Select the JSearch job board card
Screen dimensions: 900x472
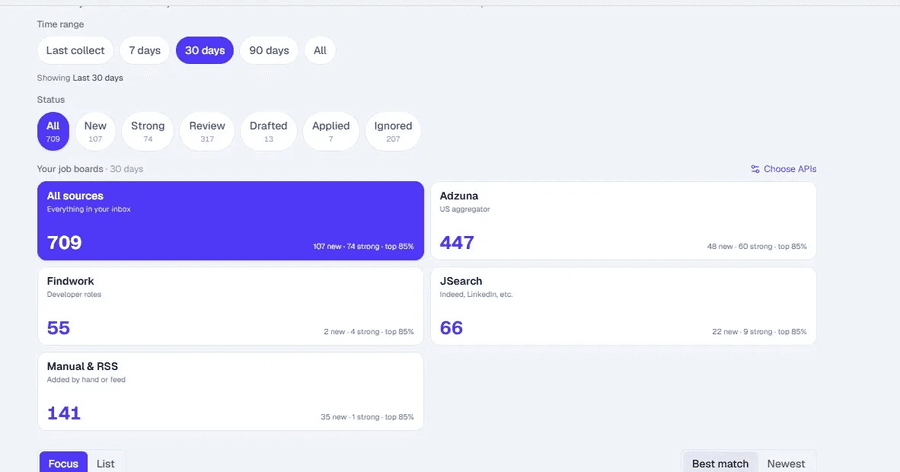click(x=623, y=306)
